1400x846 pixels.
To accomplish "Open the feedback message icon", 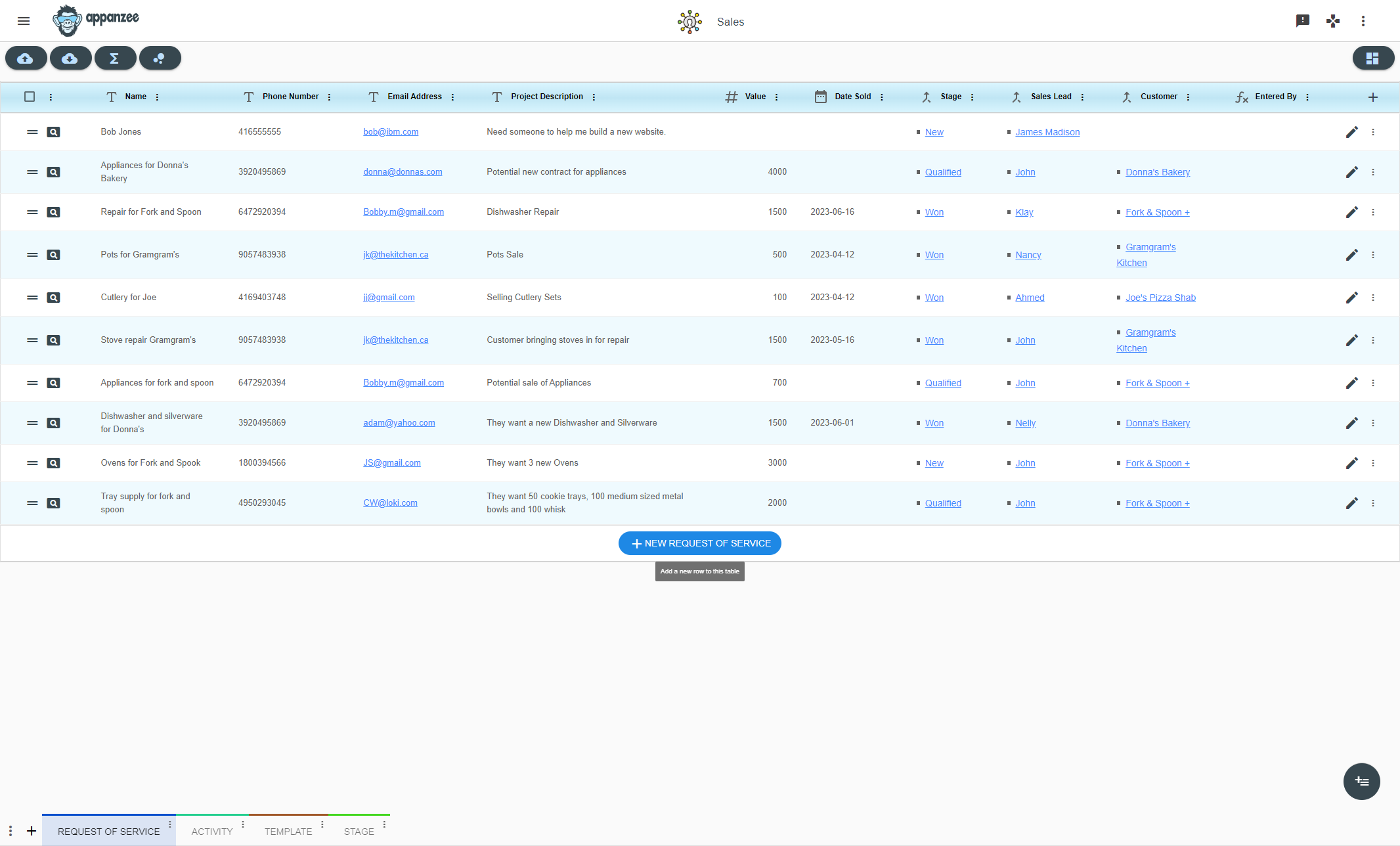I will click(1303, 21).
